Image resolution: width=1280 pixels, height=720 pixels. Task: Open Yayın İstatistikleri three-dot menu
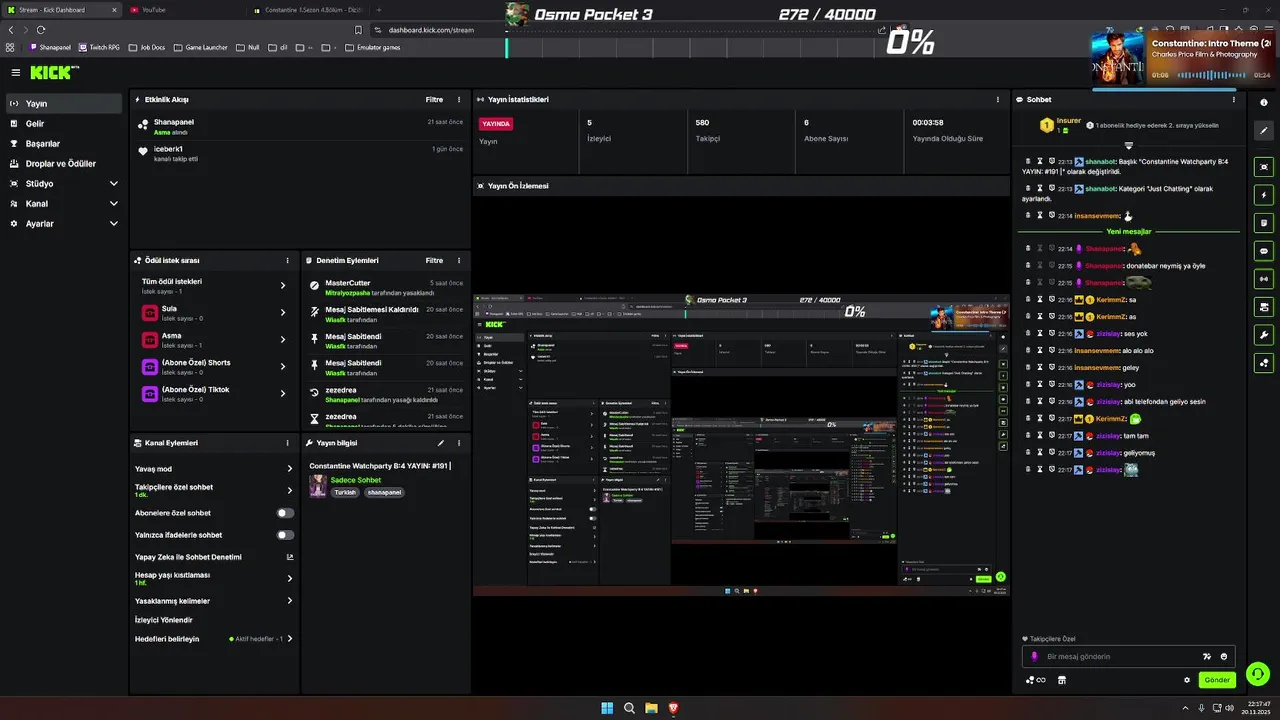pyautogui.click(x=997, y=100)
